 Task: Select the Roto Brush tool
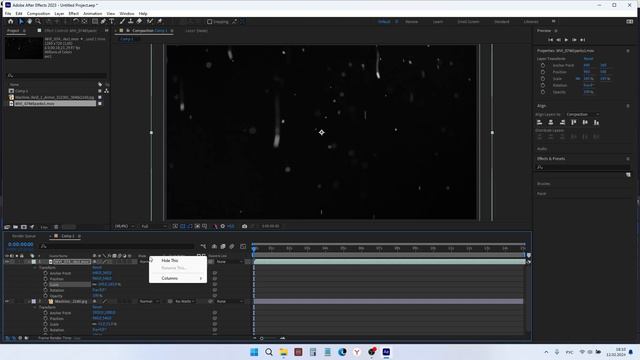150,21
